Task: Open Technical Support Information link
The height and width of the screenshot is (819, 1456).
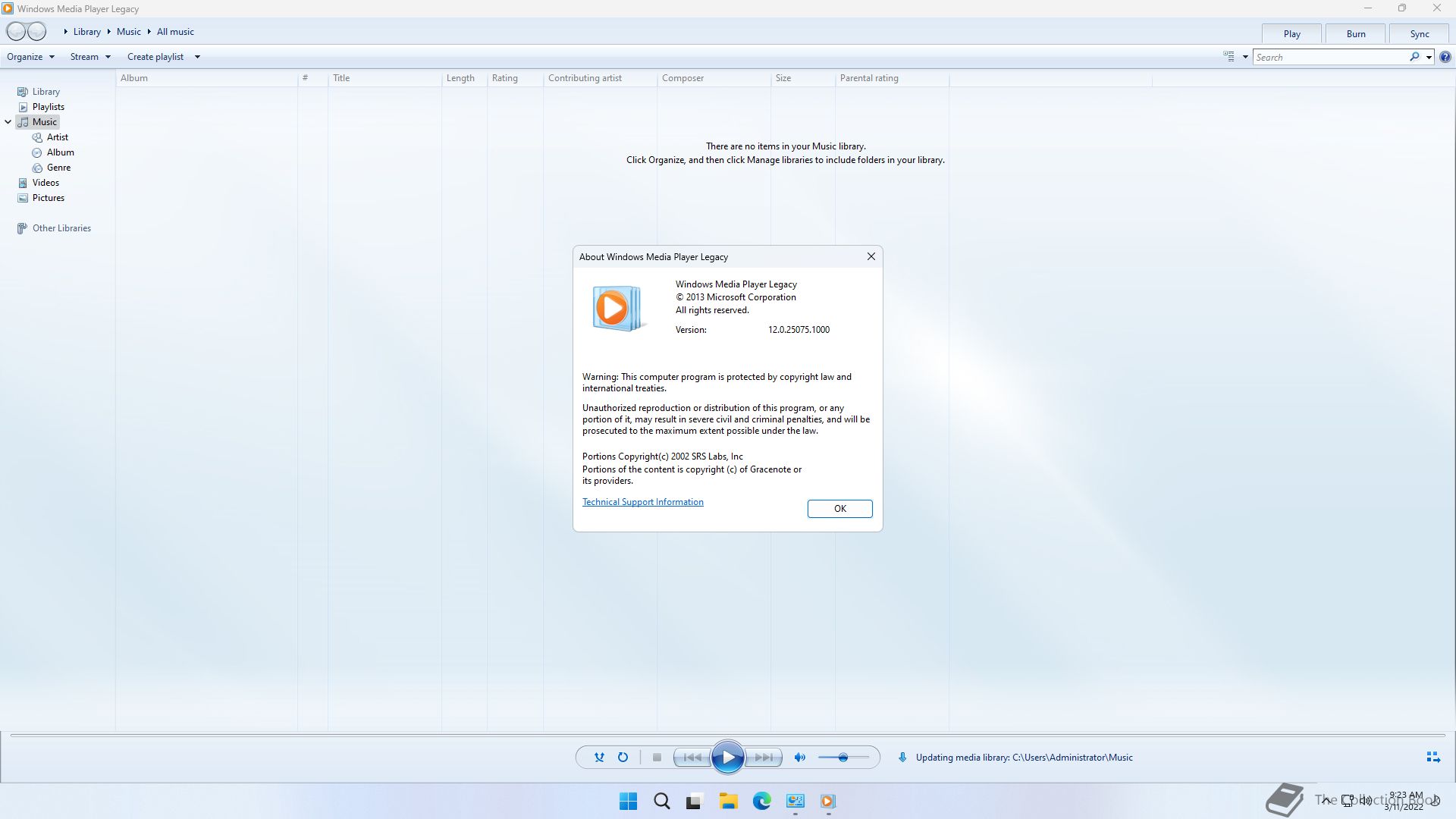Action: (x=642, y=502)
